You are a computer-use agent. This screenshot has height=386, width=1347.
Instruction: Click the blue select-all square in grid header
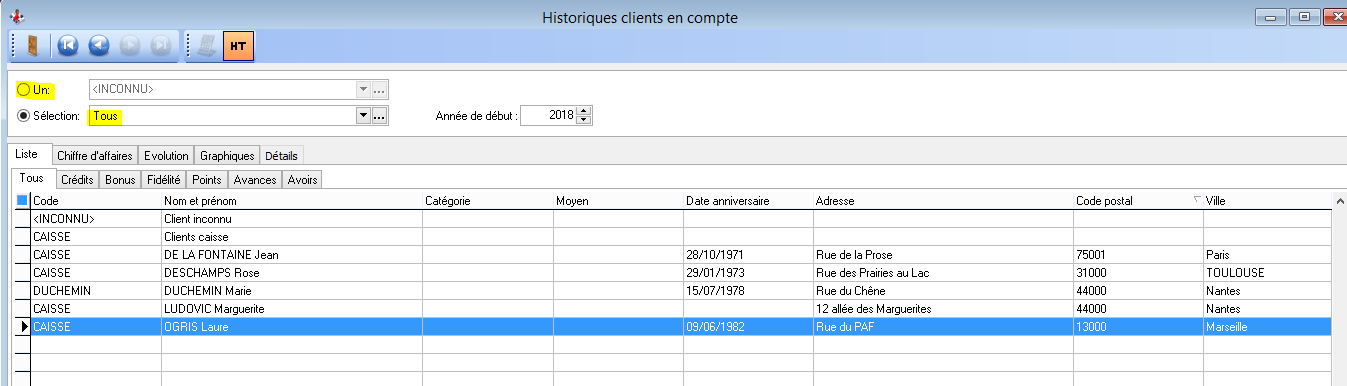click(x=22, y=201)
